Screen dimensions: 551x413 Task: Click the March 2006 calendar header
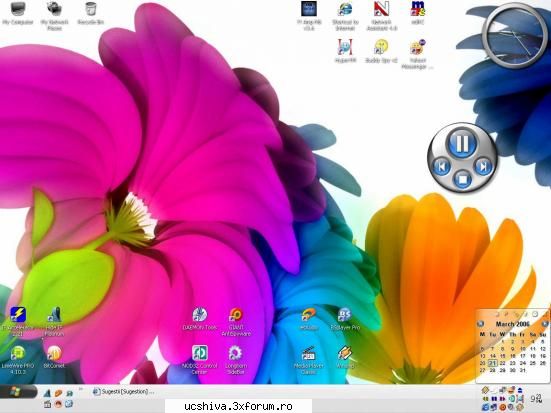[x=512, y=324]
